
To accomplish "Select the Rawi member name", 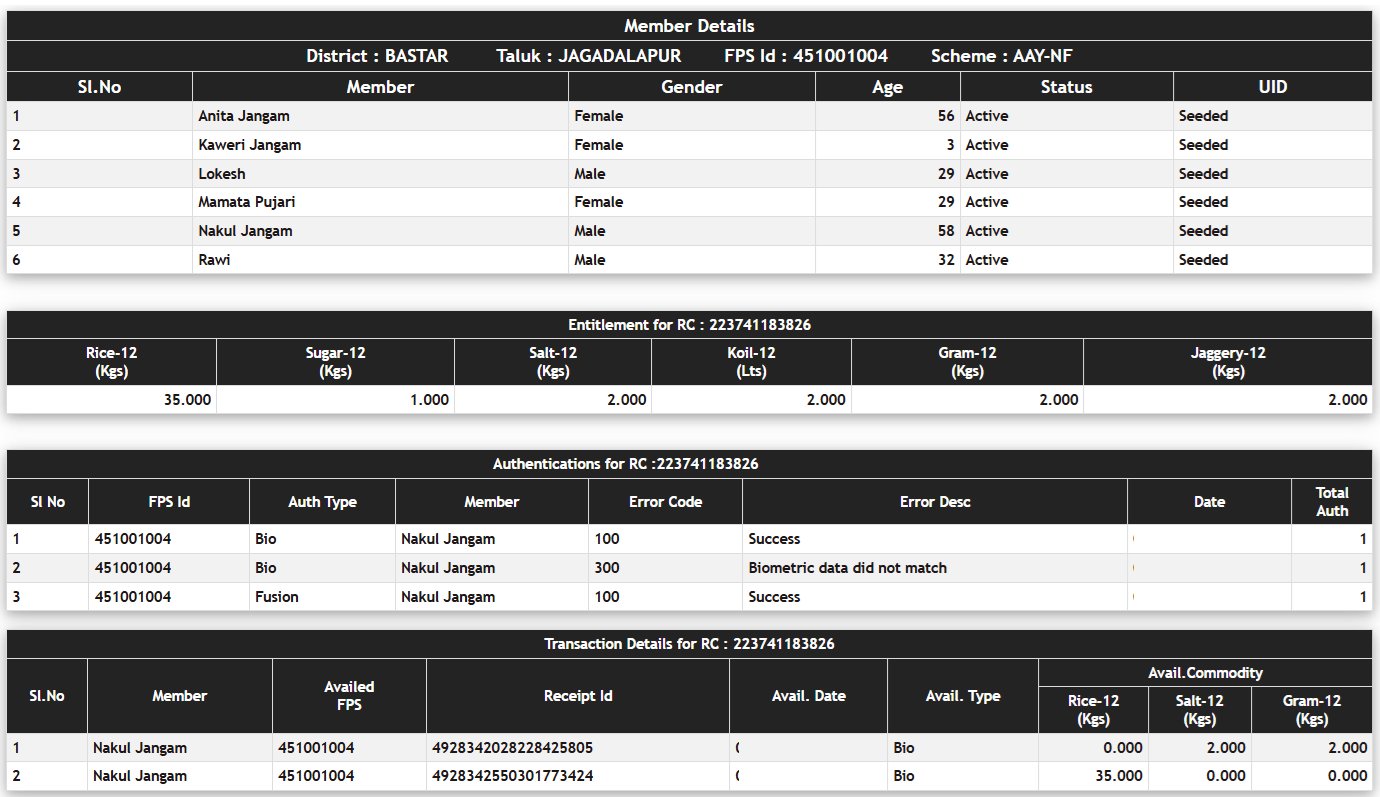I will 214,260.
